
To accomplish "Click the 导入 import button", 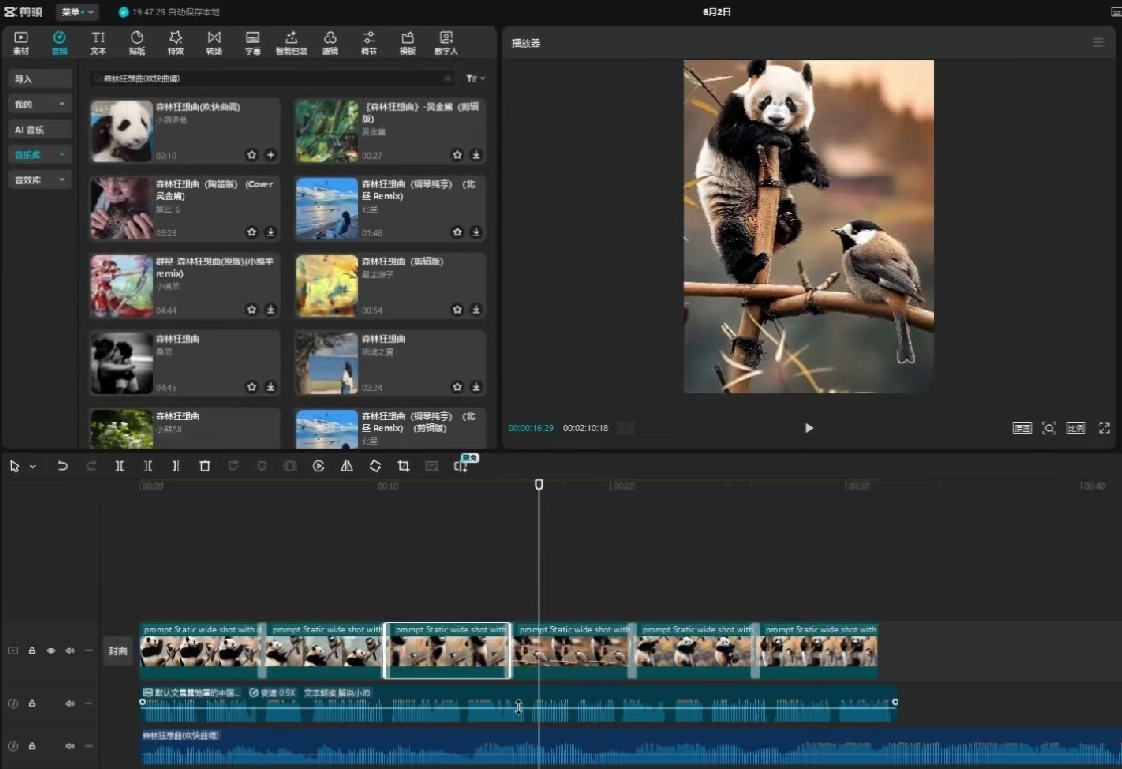I will [40, 79].
